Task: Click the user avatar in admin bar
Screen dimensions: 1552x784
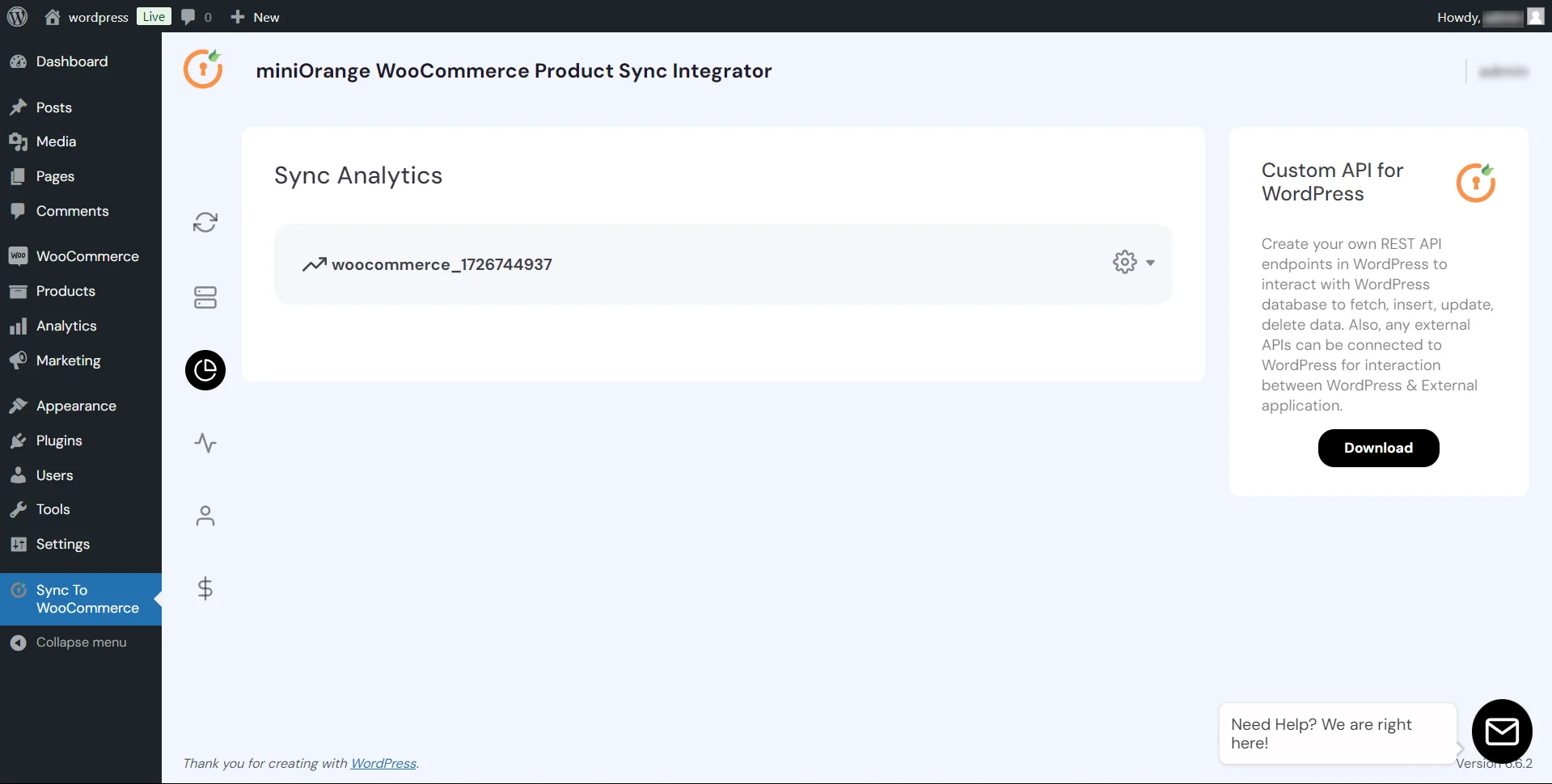Action: click(1535, 16)
